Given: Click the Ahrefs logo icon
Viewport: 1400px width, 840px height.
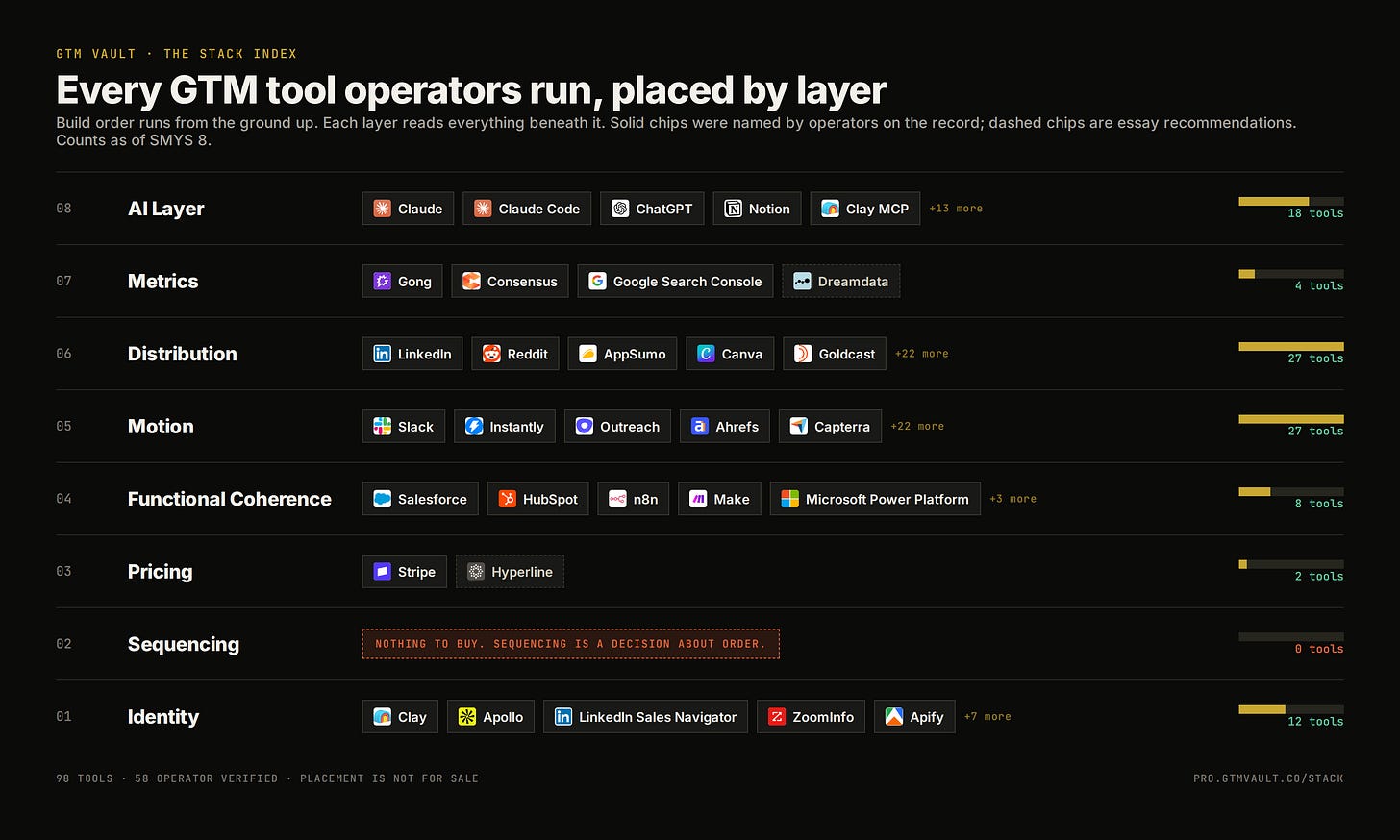Looking at the screenshot, I should [x=700, y=426].
